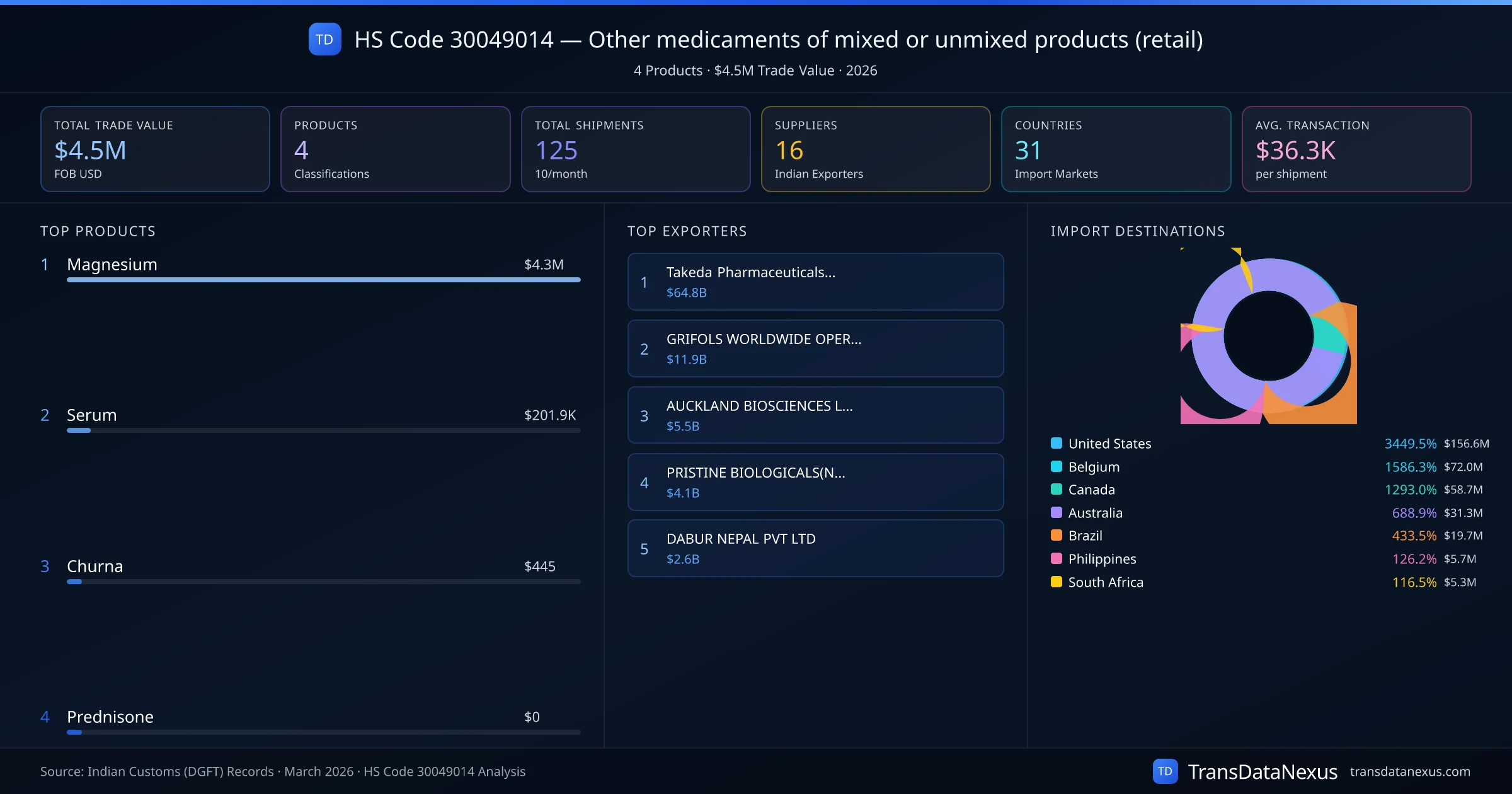Select the SUPPLIERS stat card

coord(876,149)
